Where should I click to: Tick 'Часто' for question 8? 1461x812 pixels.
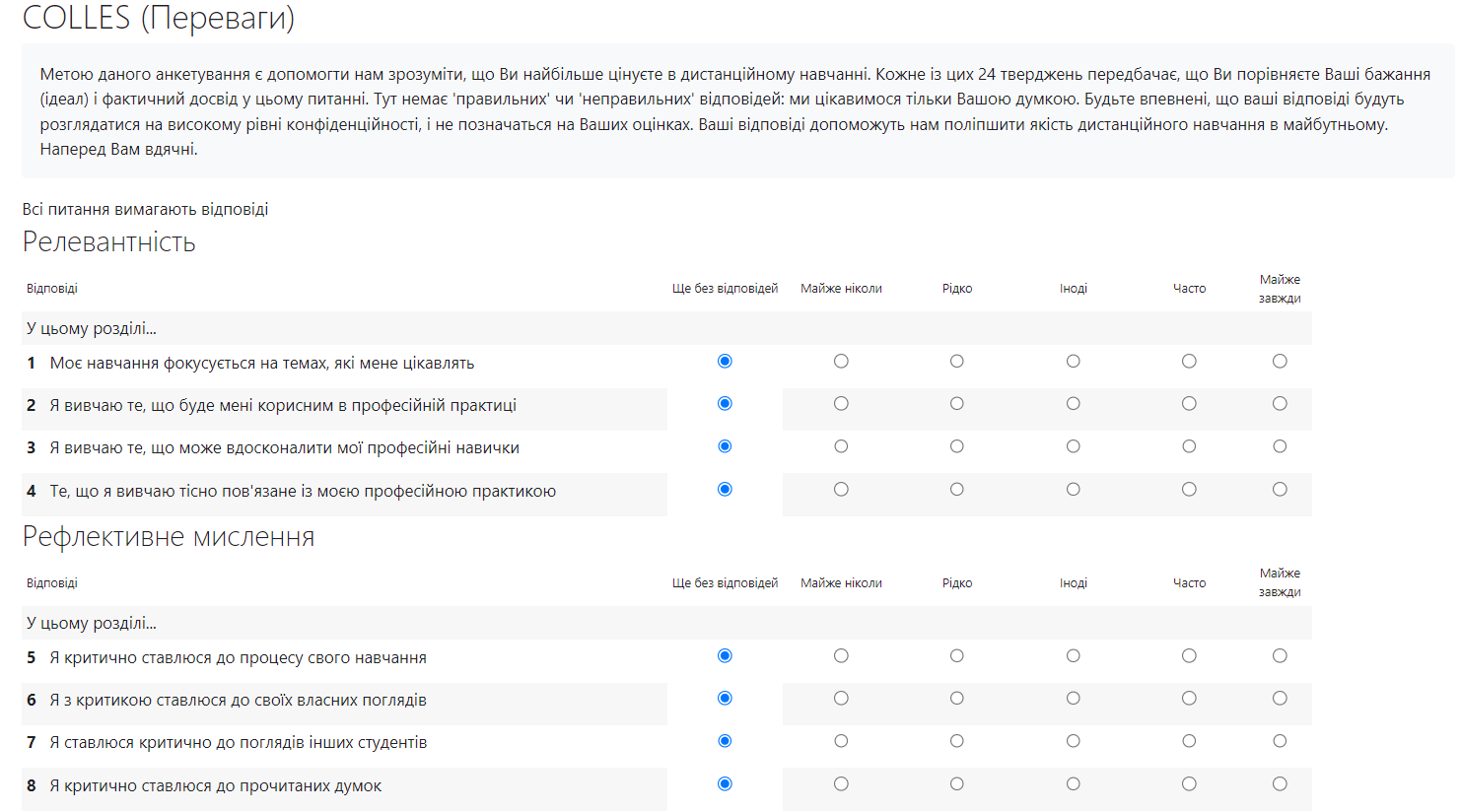pos(1190,784)
